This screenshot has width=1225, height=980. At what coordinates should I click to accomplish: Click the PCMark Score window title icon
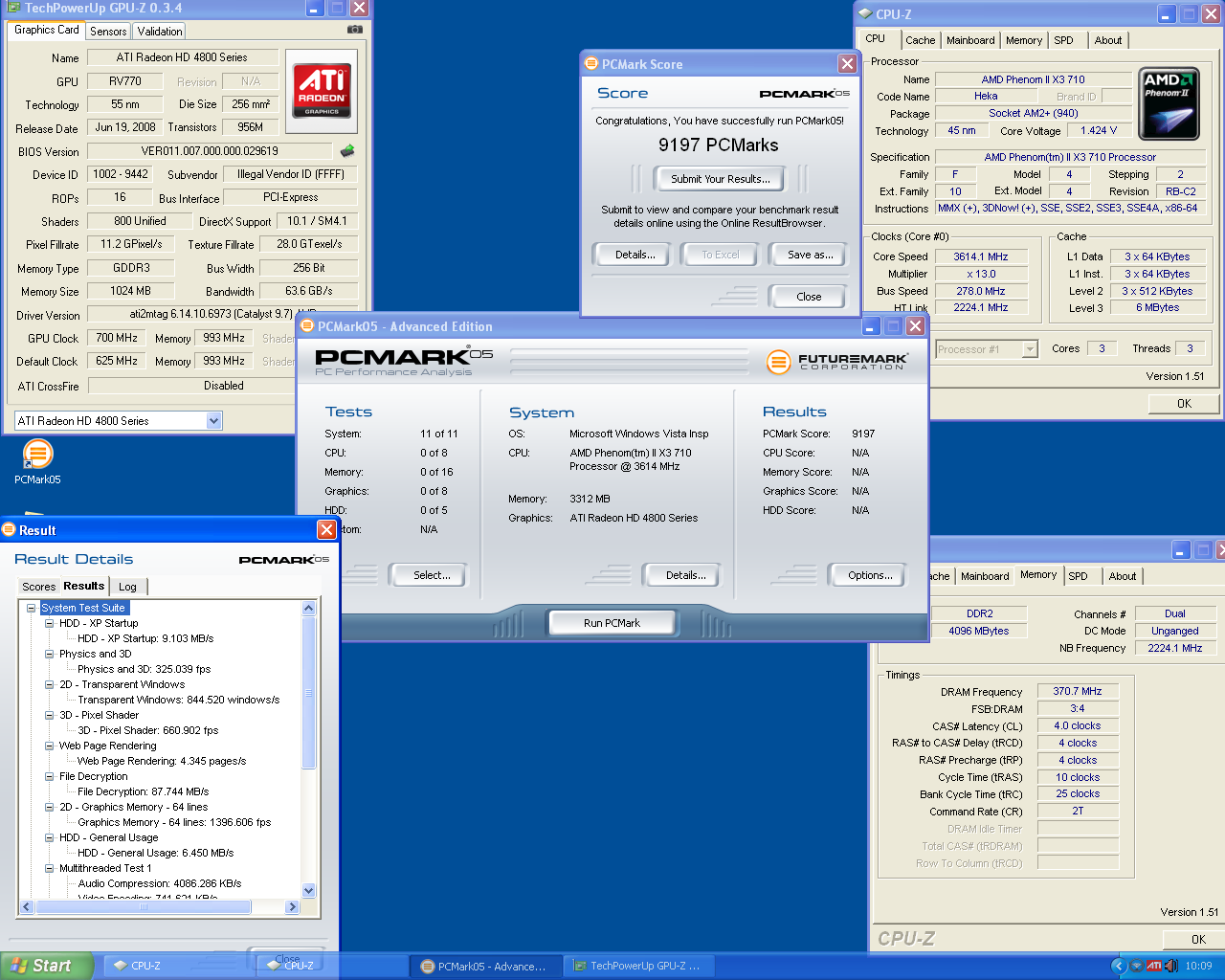click(x=591, y=64)
